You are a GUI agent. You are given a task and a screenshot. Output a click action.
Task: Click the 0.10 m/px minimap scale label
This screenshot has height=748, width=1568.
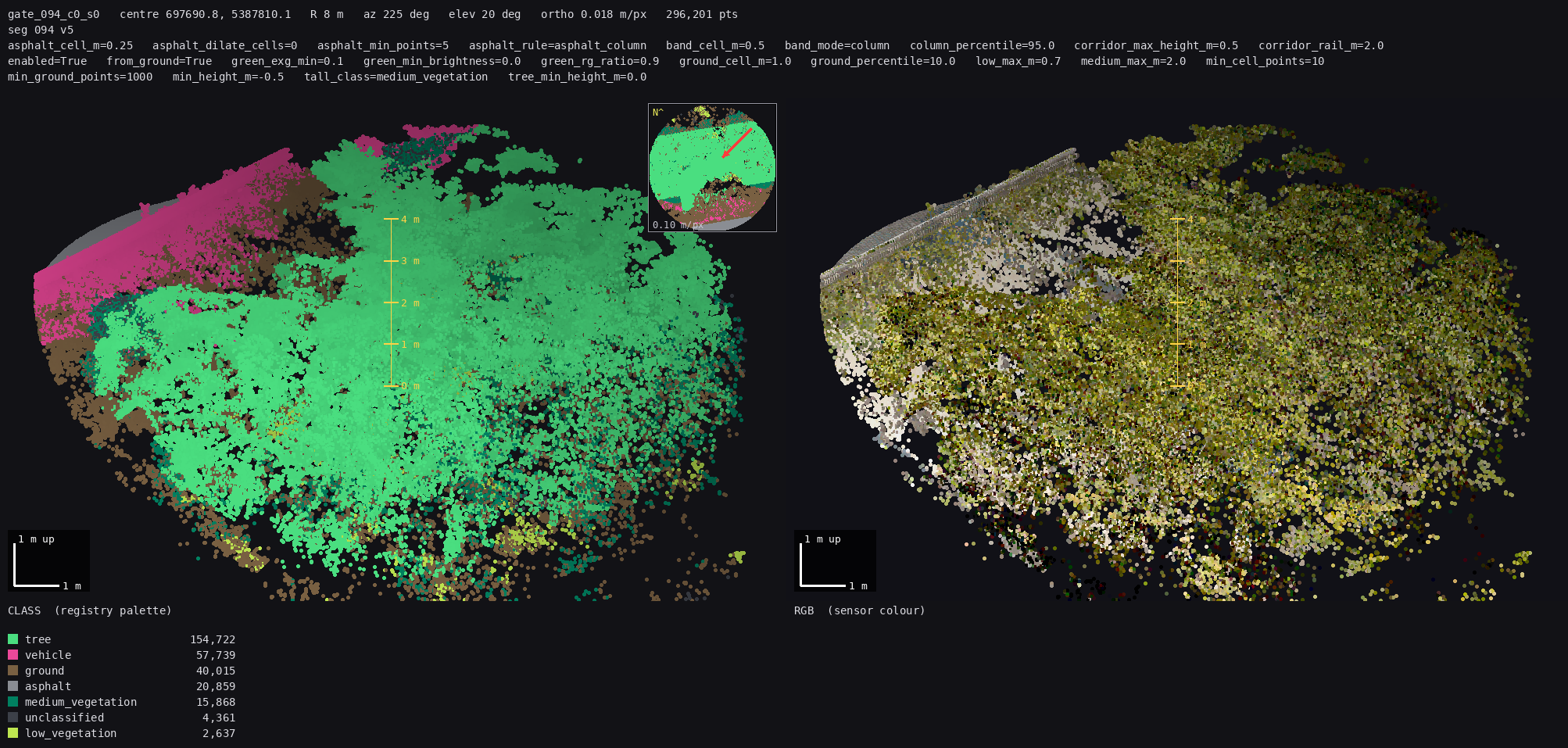(677, 225)
